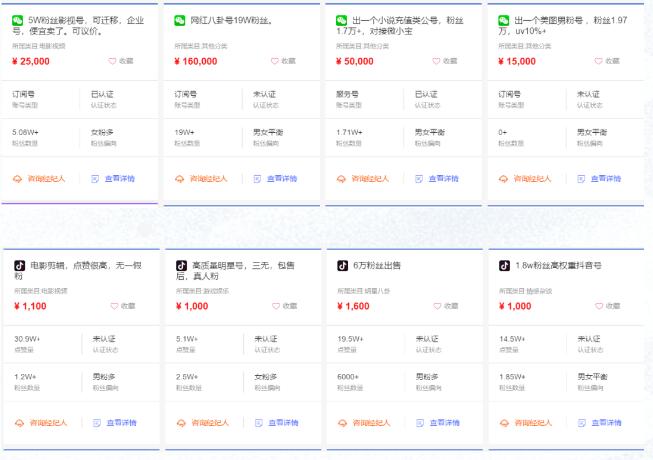Click consult agent headset icon on ¥25,000 card
The width and height of the screenshot is (653, 460).
pos(19,179)
